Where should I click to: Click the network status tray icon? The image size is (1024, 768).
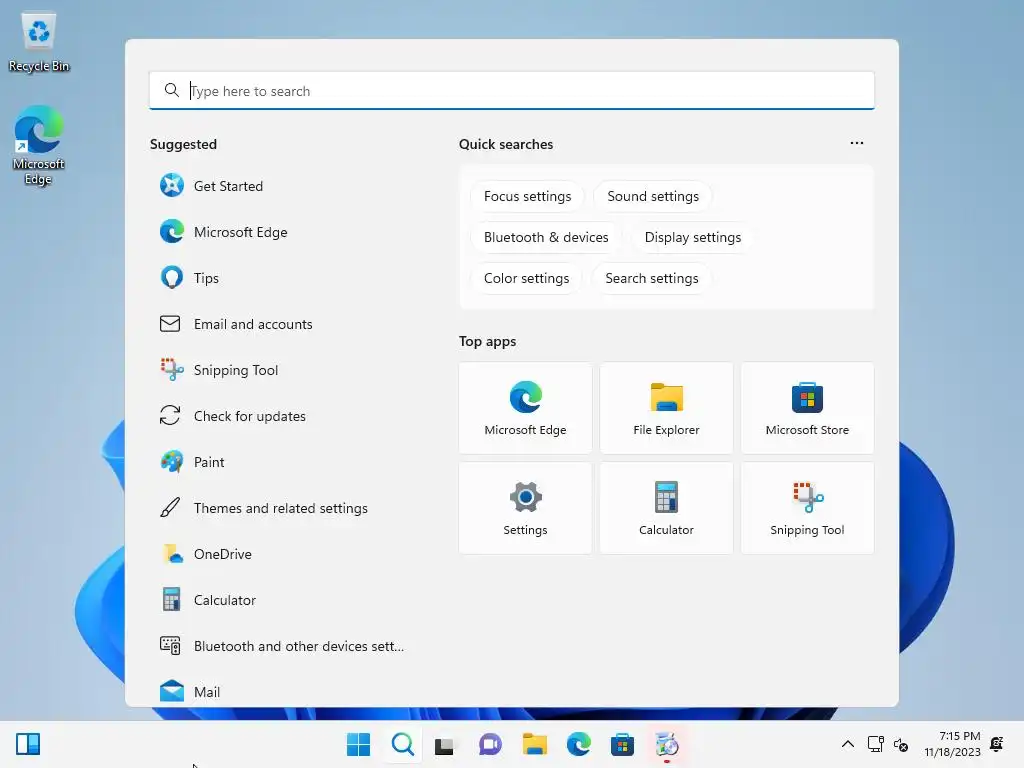875,744
